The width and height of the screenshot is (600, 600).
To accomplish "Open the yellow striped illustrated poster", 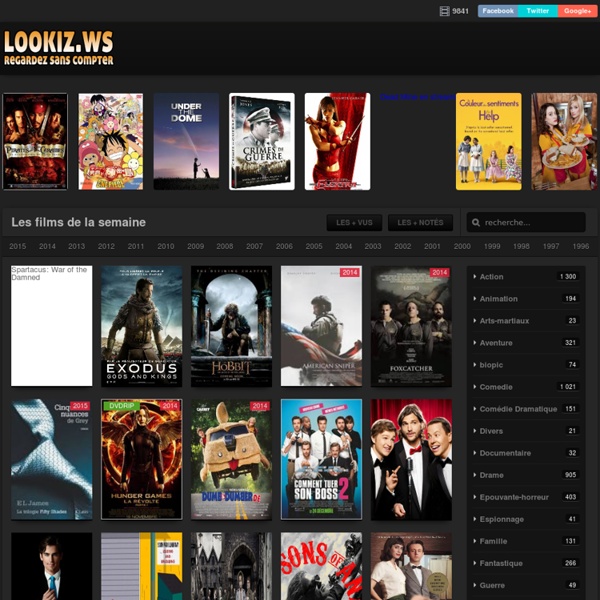I will [142, 566].
